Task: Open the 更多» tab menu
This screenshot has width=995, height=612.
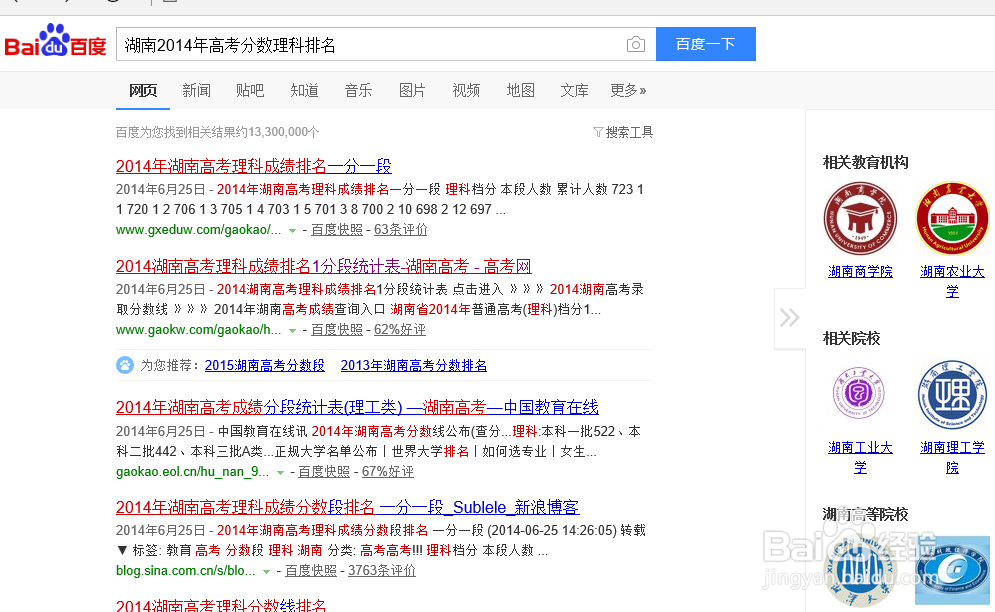Action: click(x=628, y=90)
